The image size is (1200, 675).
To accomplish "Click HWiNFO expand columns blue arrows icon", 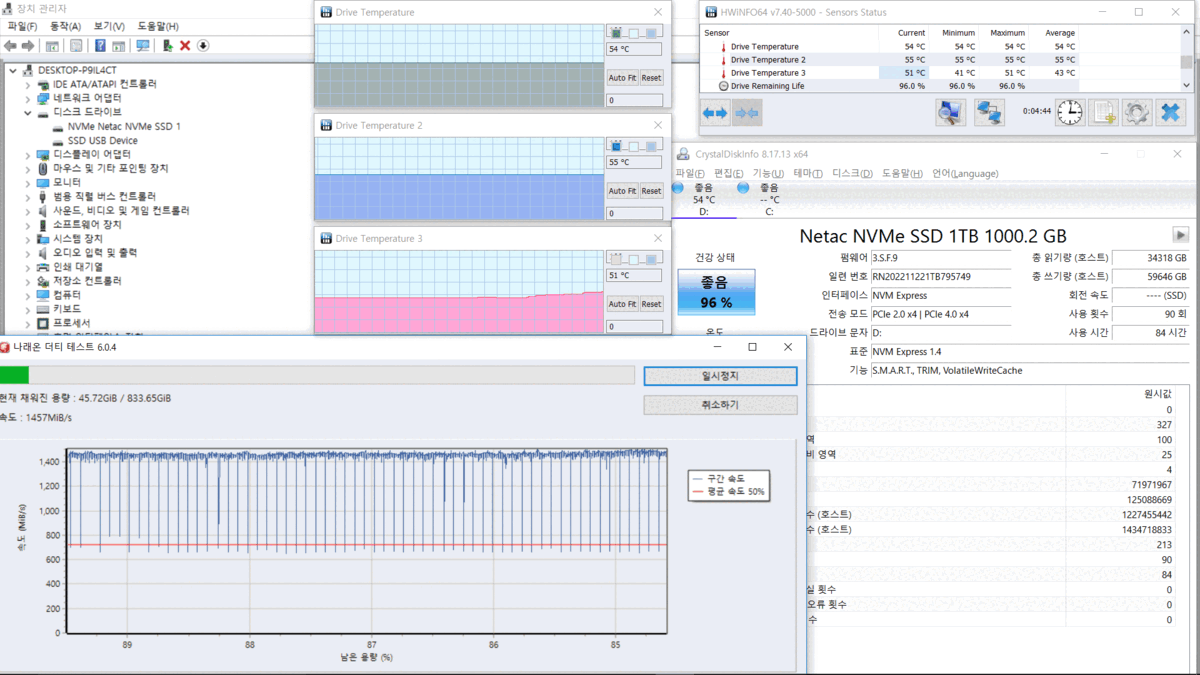I will pyautogui.click(x=715, y=113).
